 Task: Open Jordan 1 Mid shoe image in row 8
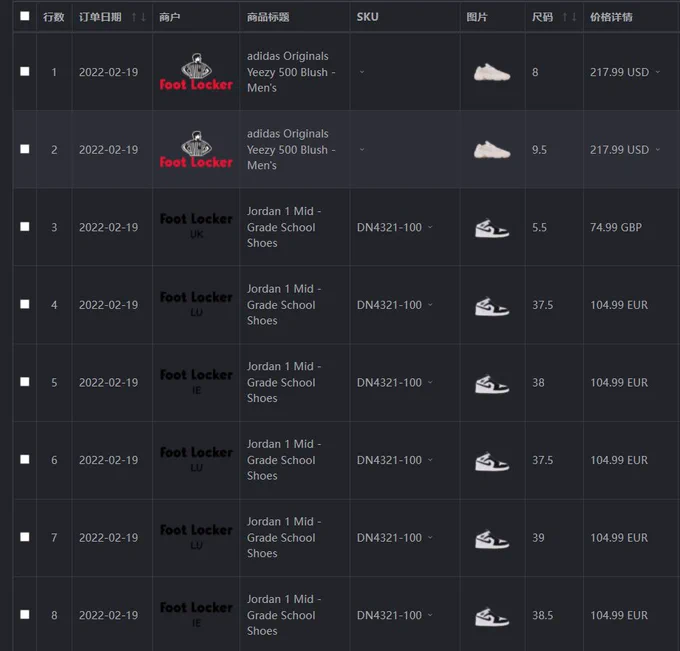(492, 617)
